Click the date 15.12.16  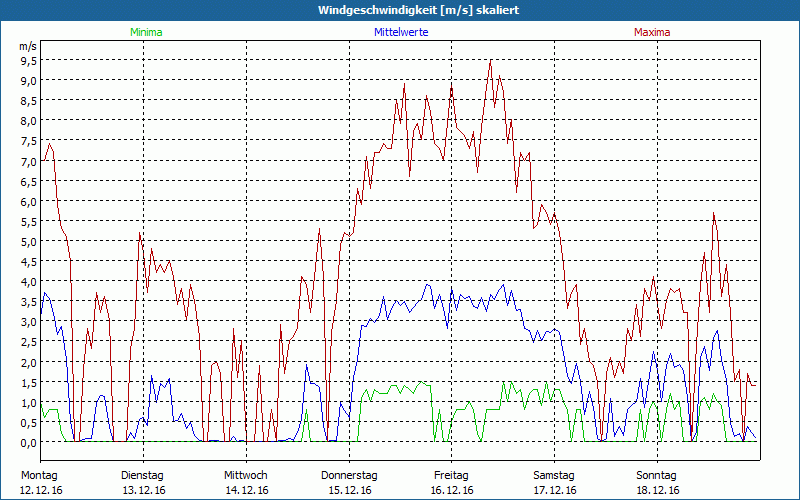coord(350,490)
